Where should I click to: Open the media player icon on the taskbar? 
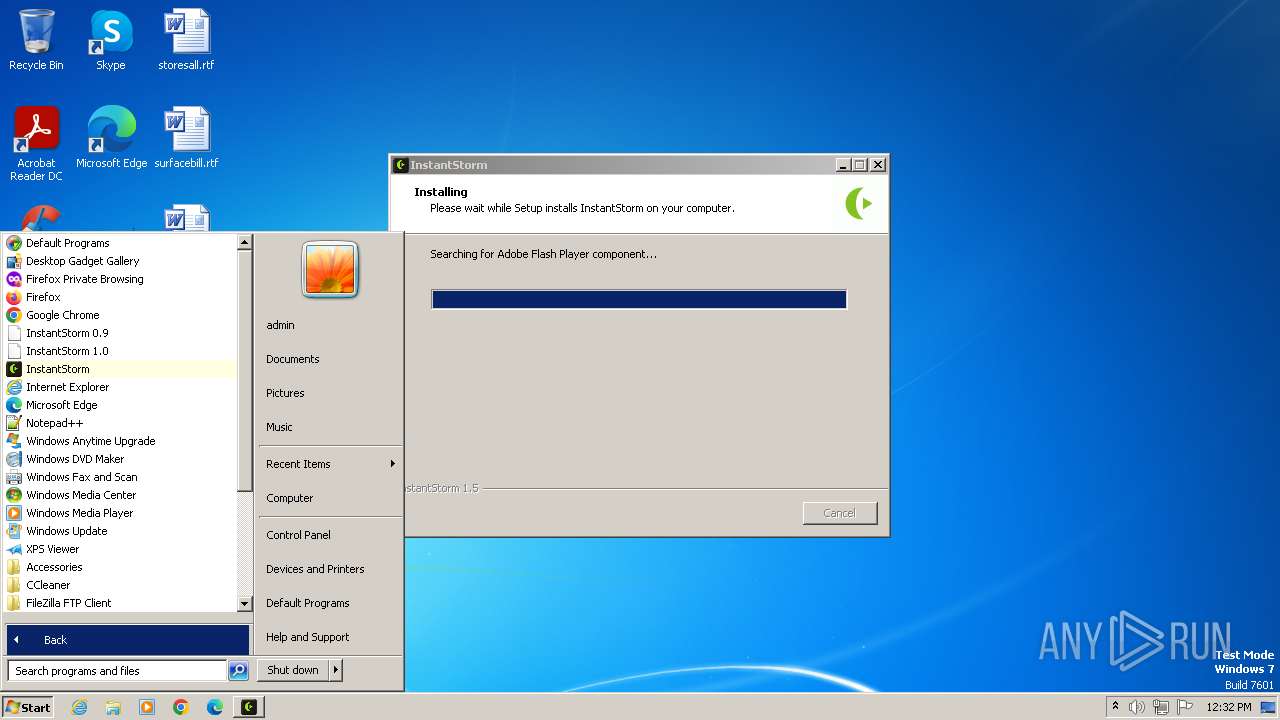point(147,707)
